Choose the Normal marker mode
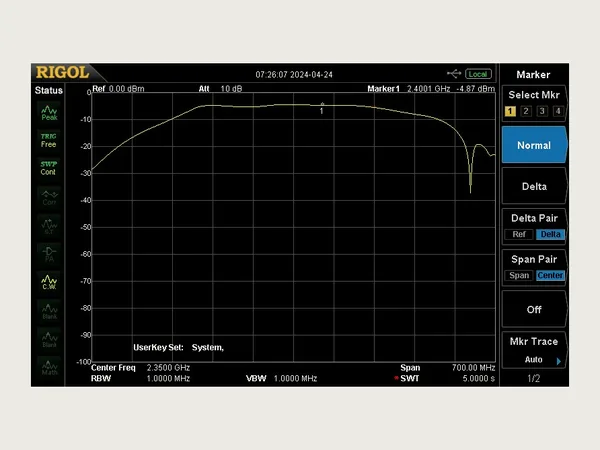The width and height of the screenshot is (600, 450). (x=534, y=145)
